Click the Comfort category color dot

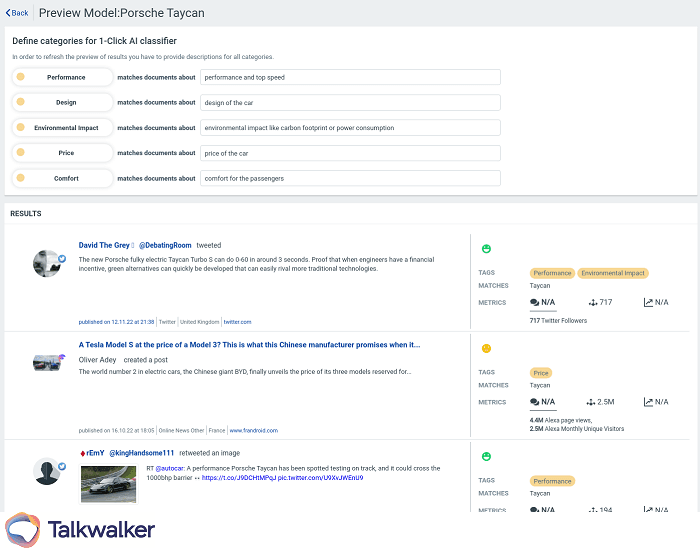tap(21, 178)
